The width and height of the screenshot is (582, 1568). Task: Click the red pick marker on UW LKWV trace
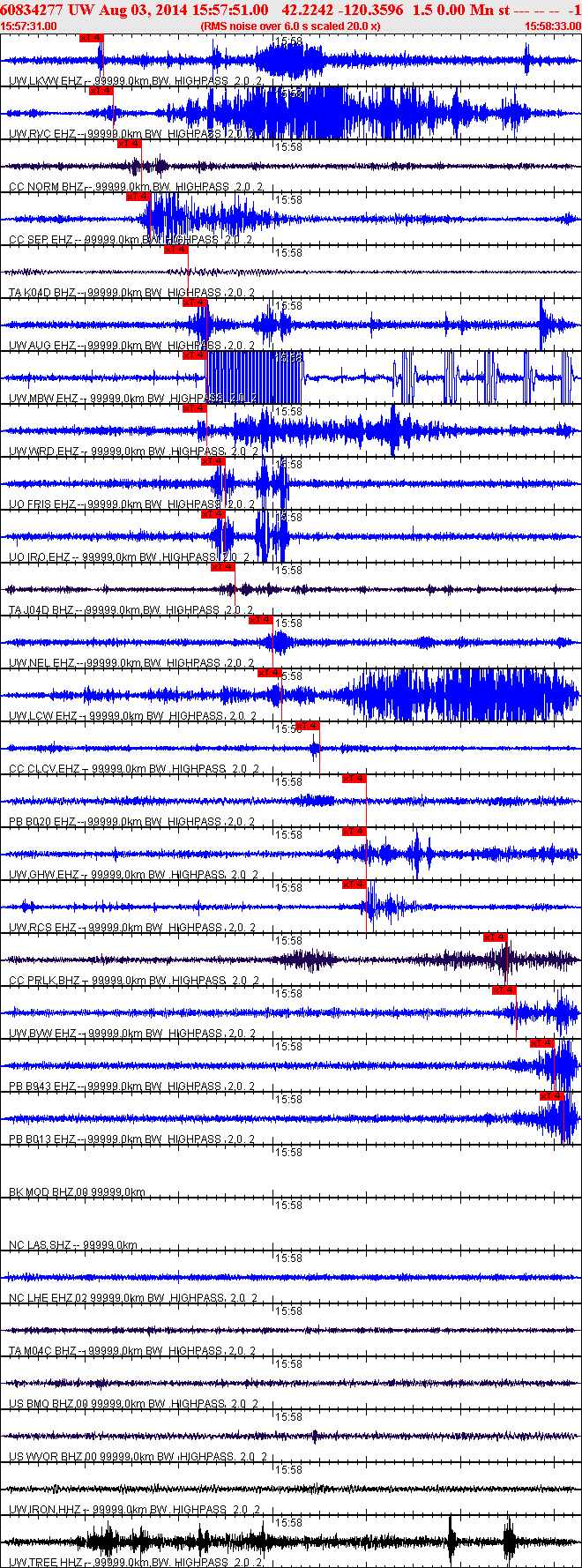(x=91, y=38)
